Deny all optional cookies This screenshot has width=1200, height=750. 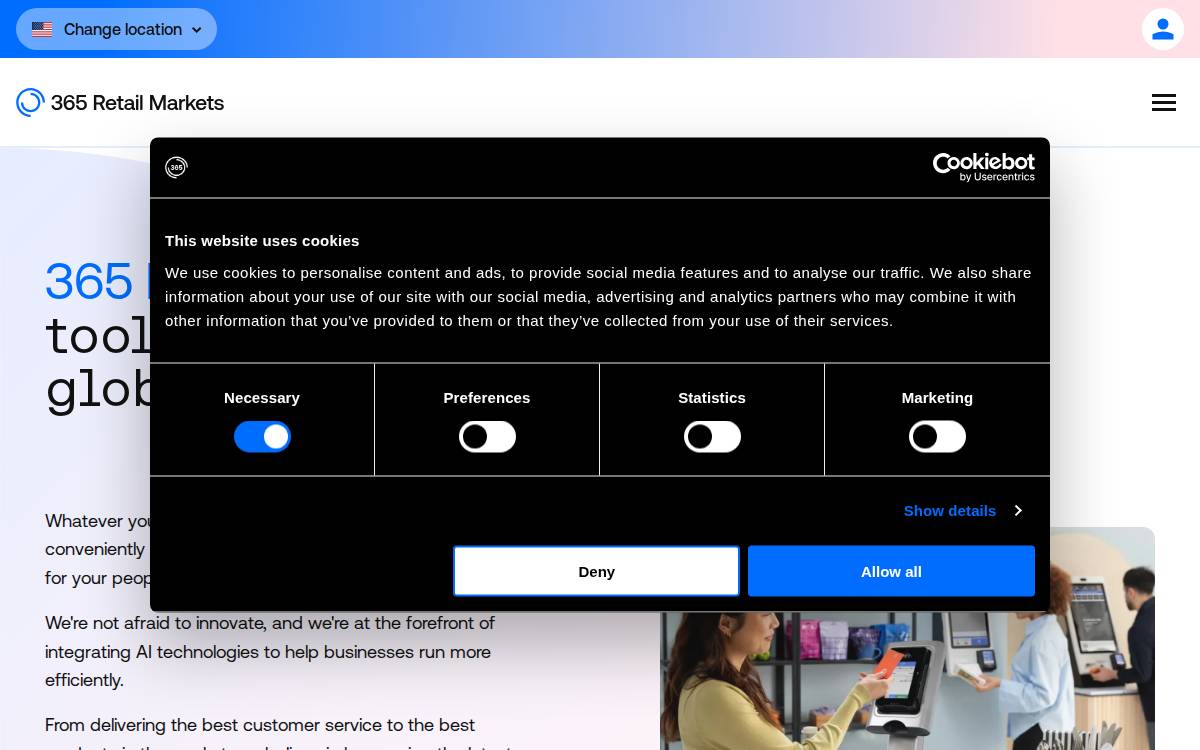(x=596, y=571)
